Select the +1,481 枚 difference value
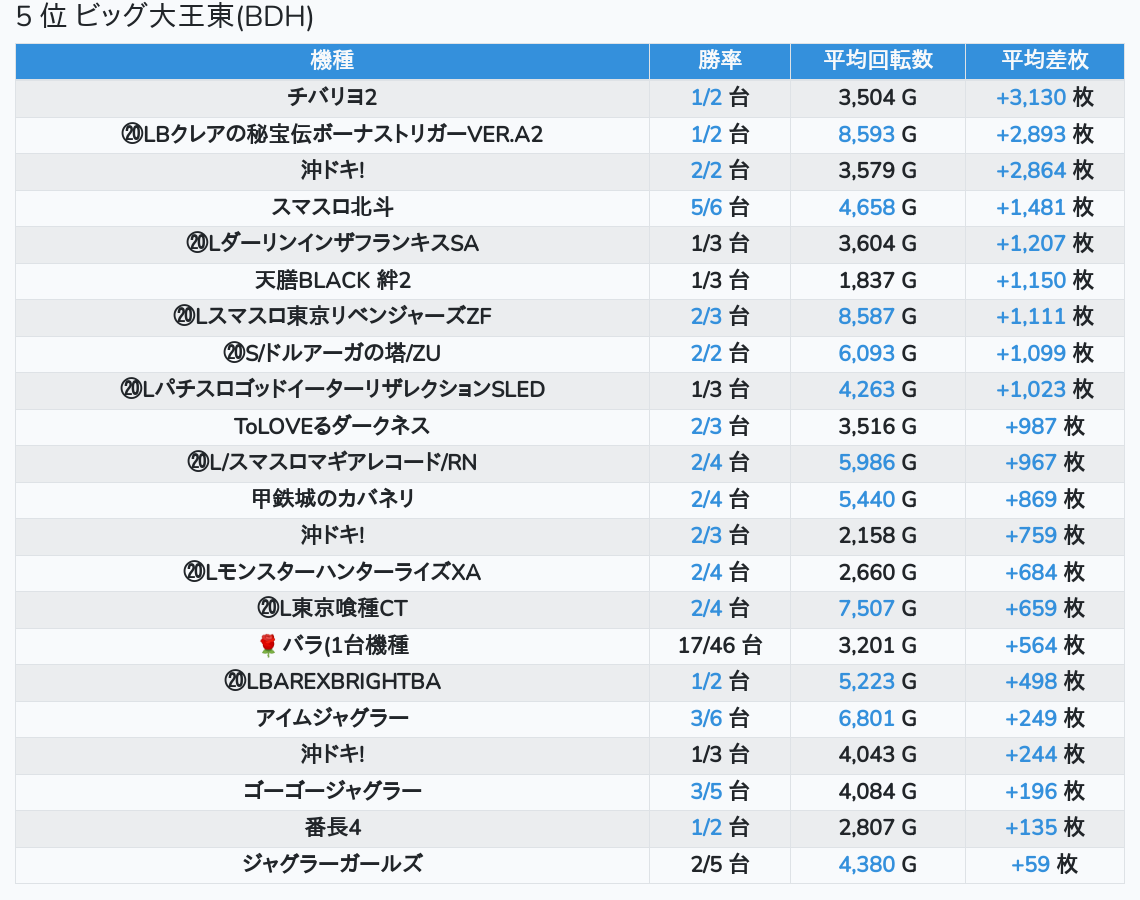 [x=1045, y=207]
